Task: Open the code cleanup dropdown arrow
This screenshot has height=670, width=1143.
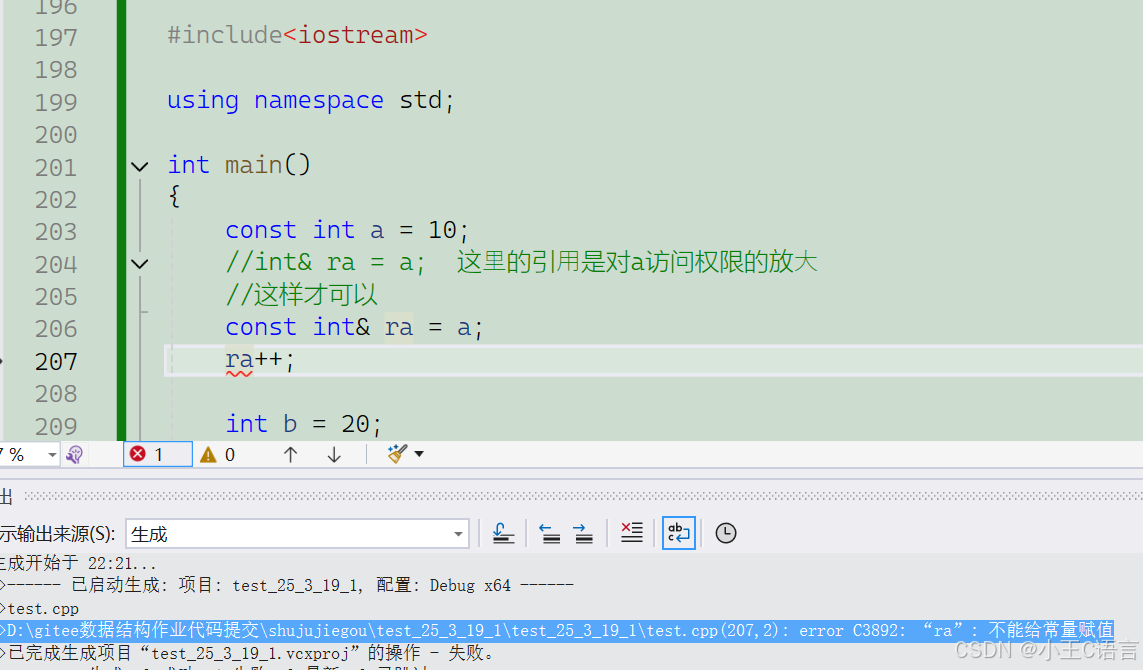Action: point(419,453)
